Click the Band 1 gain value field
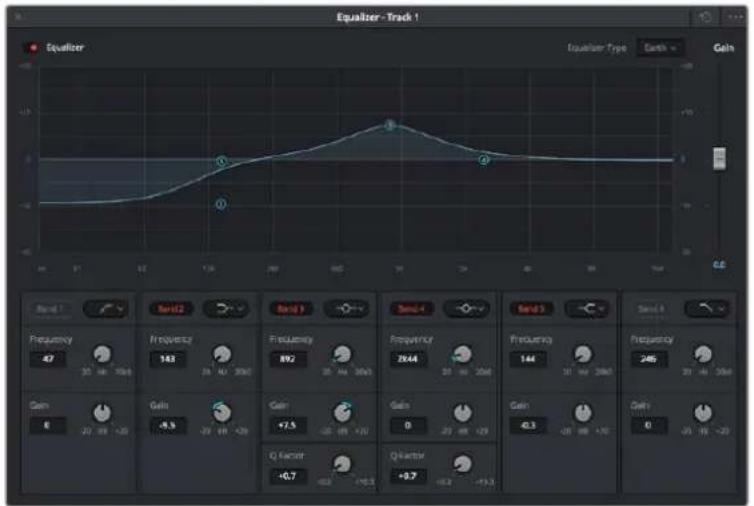754x506 pixels. click(48, 426)
